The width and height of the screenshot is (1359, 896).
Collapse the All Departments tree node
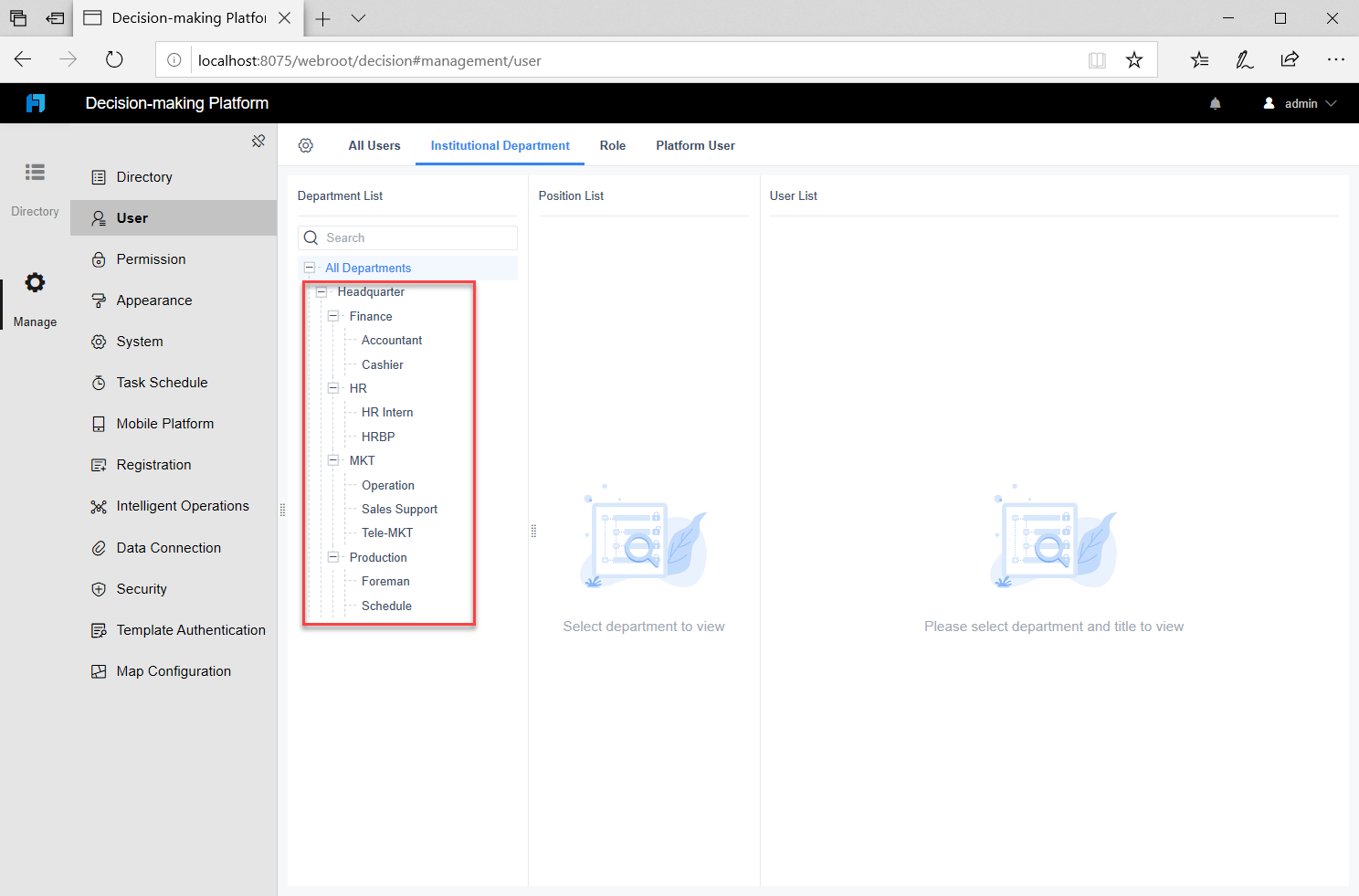pos(309,267)
